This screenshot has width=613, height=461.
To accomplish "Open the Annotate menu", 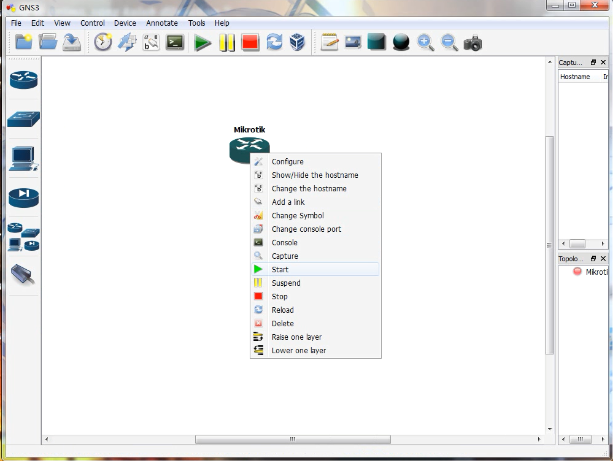I will tap(162, 23).
